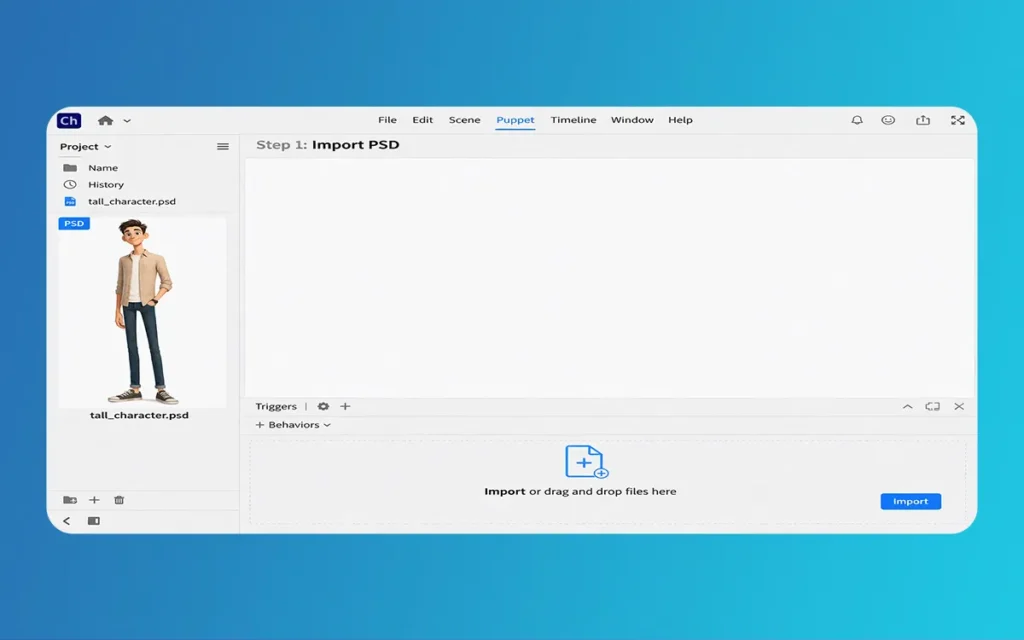Collapse the Triggers panel with the chevron
Image resolution: width=1024 pixels, height=640 pixels.
[907, 407]
